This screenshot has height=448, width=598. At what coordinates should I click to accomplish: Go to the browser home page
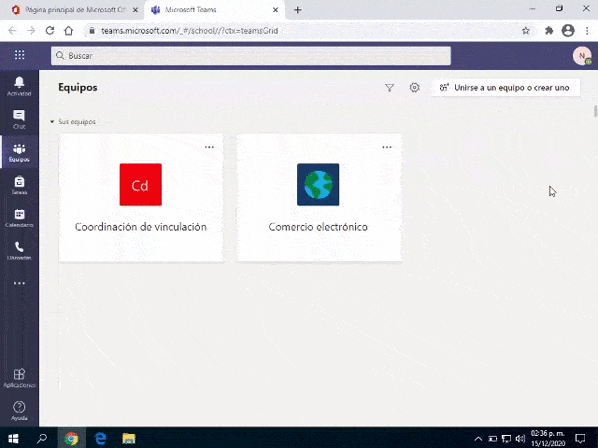click(x=68, y=31)
